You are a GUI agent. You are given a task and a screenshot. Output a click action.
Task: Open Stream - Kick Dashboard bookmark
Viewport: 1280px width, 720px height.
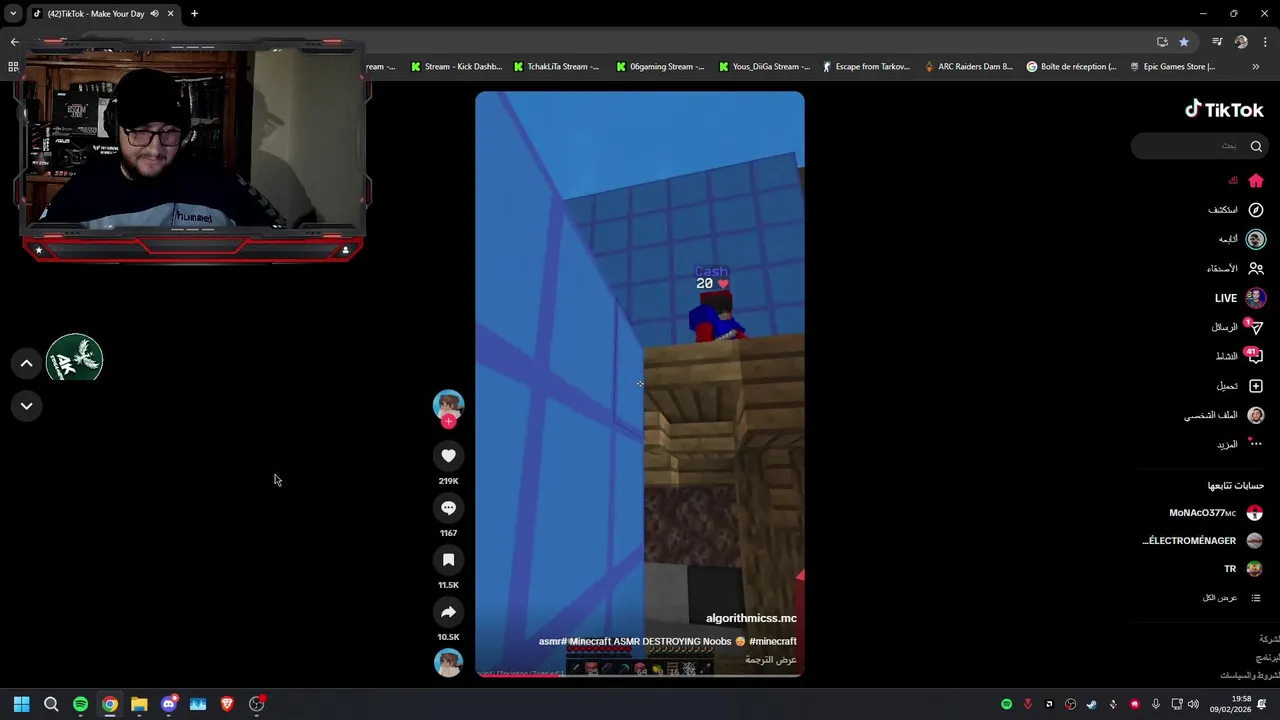coord(456,67)
